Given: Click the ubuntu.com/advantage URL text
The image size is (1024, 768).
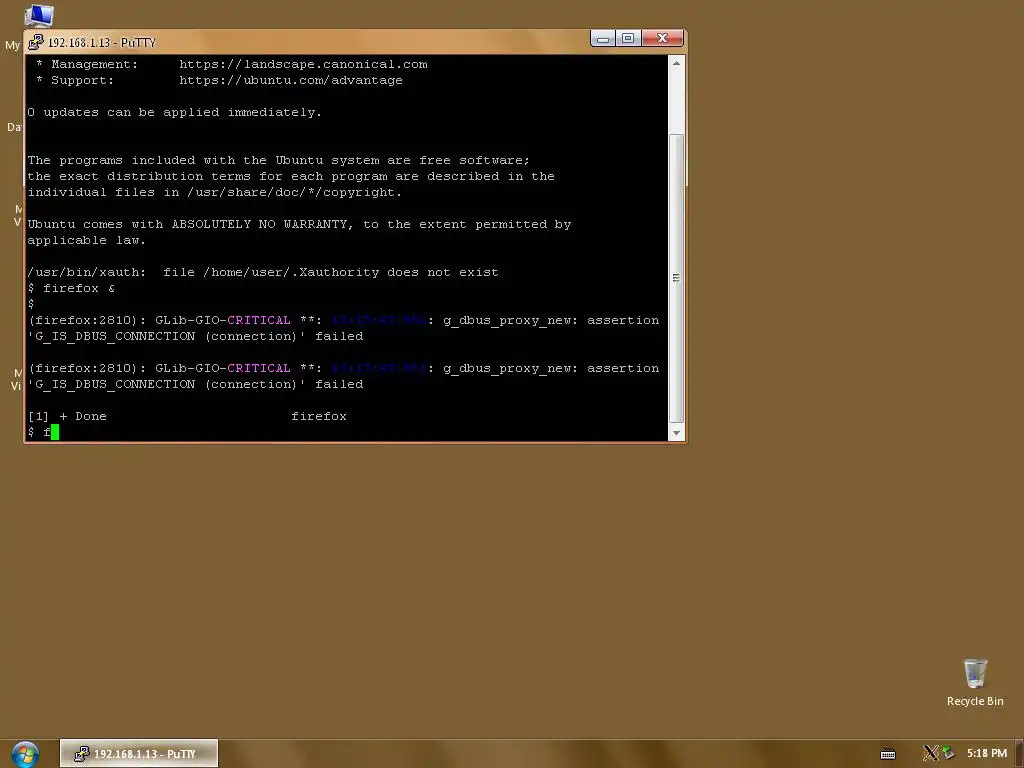Looking at the screenshot, I should click(291, 80).
